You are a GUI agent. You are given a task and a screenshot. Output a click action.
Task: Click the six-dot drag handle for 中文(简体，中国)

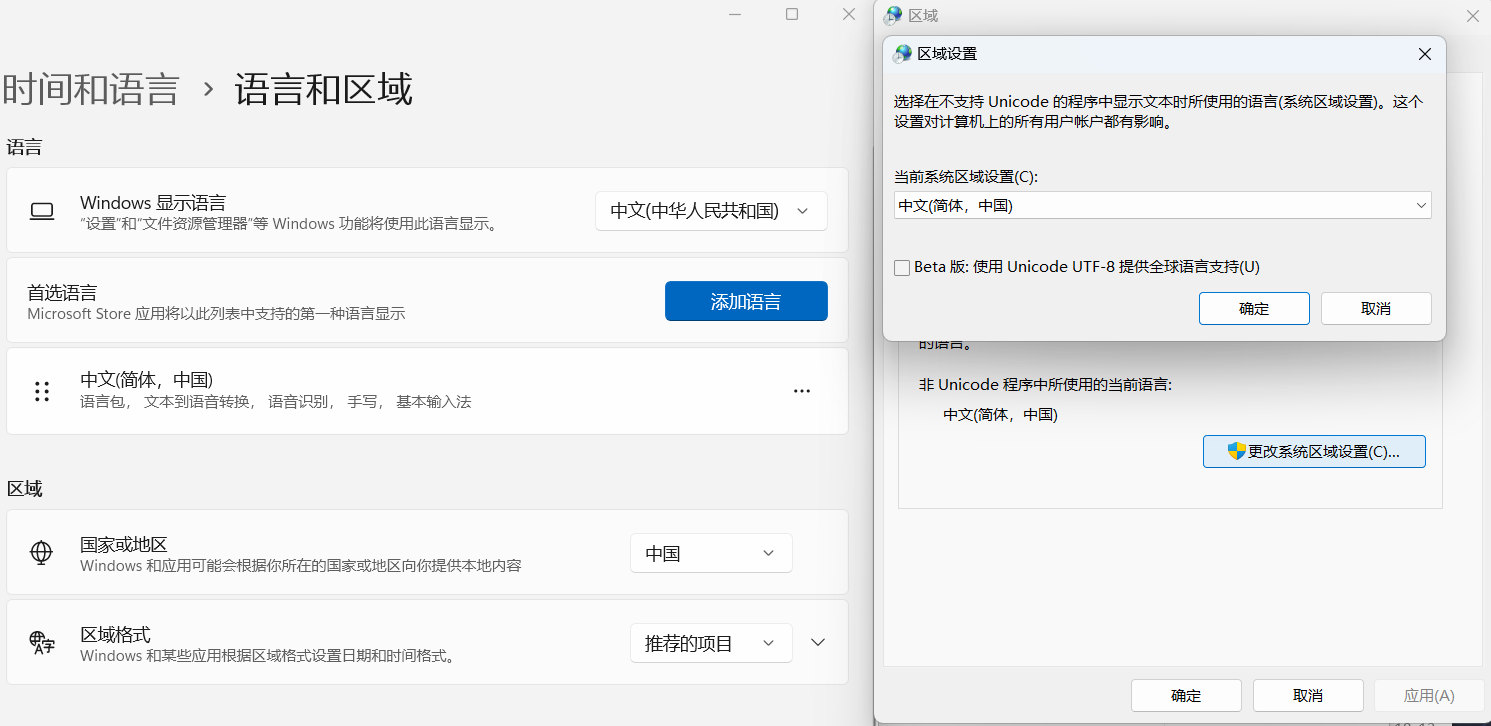point(42,391)
